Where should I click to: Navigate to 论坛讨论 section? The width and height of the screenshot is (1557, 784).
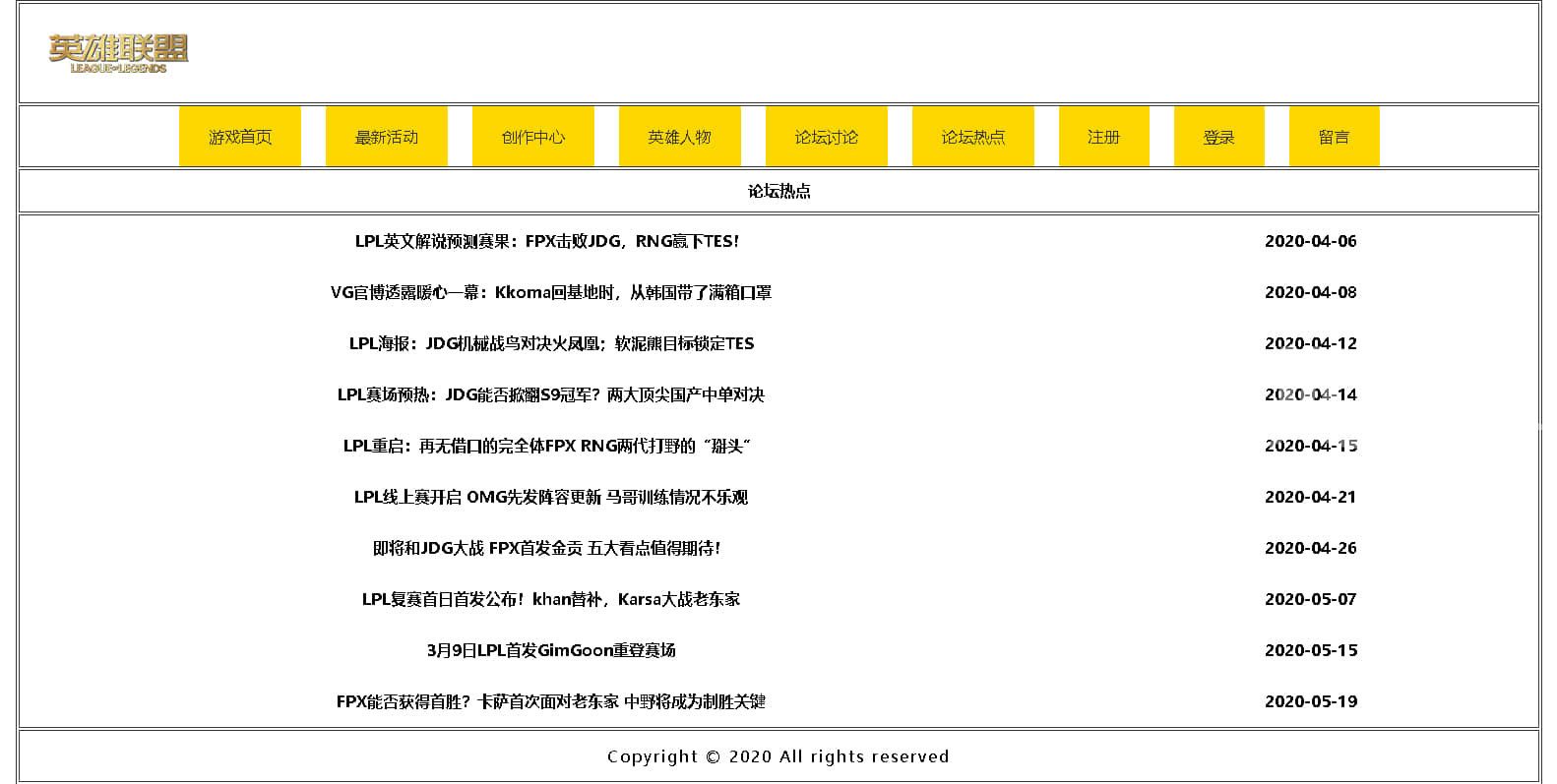827,137
